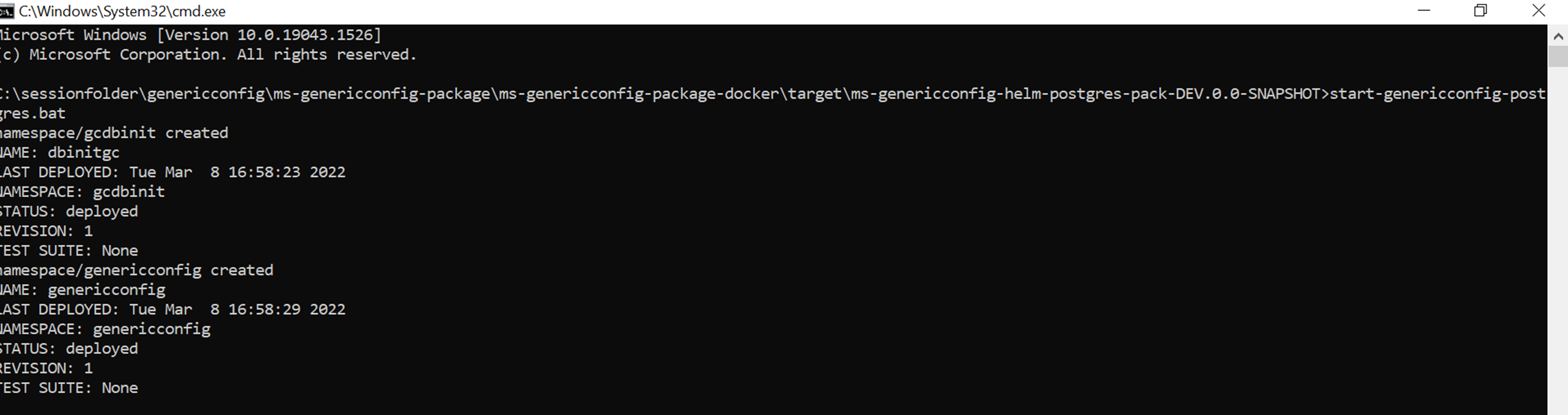Click the 'gres.bat' text

tap(33, 113)
